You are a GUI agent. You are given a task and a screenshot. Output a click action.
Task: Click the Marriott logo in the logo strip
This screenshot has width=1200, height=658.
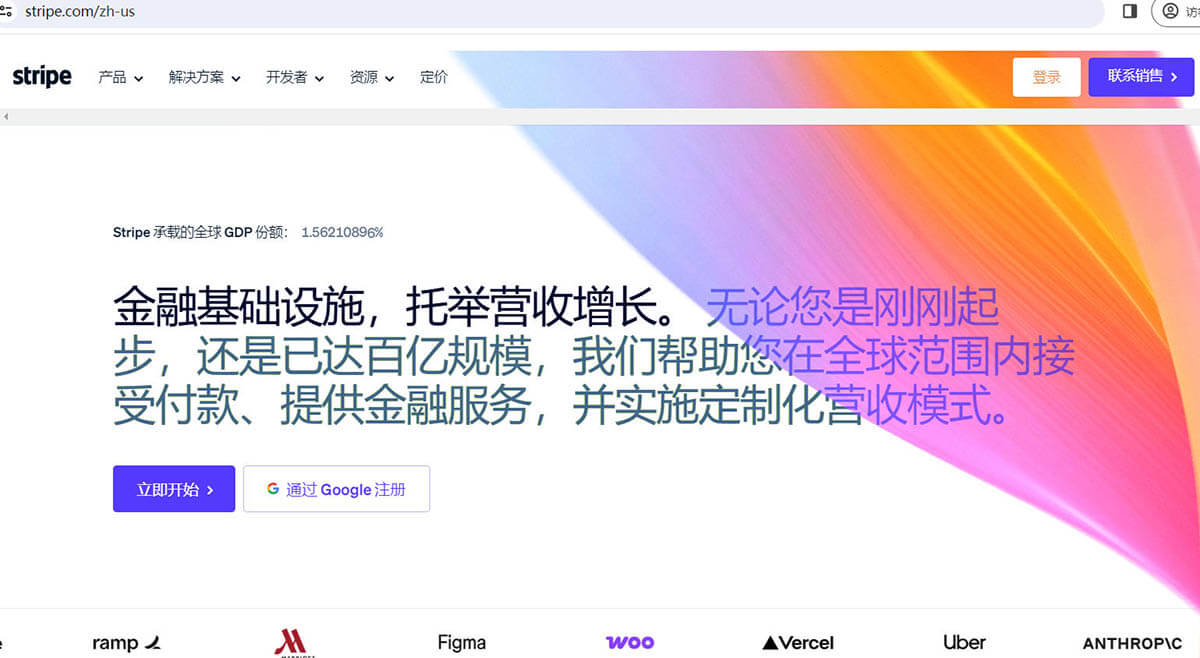click(293, 642)
